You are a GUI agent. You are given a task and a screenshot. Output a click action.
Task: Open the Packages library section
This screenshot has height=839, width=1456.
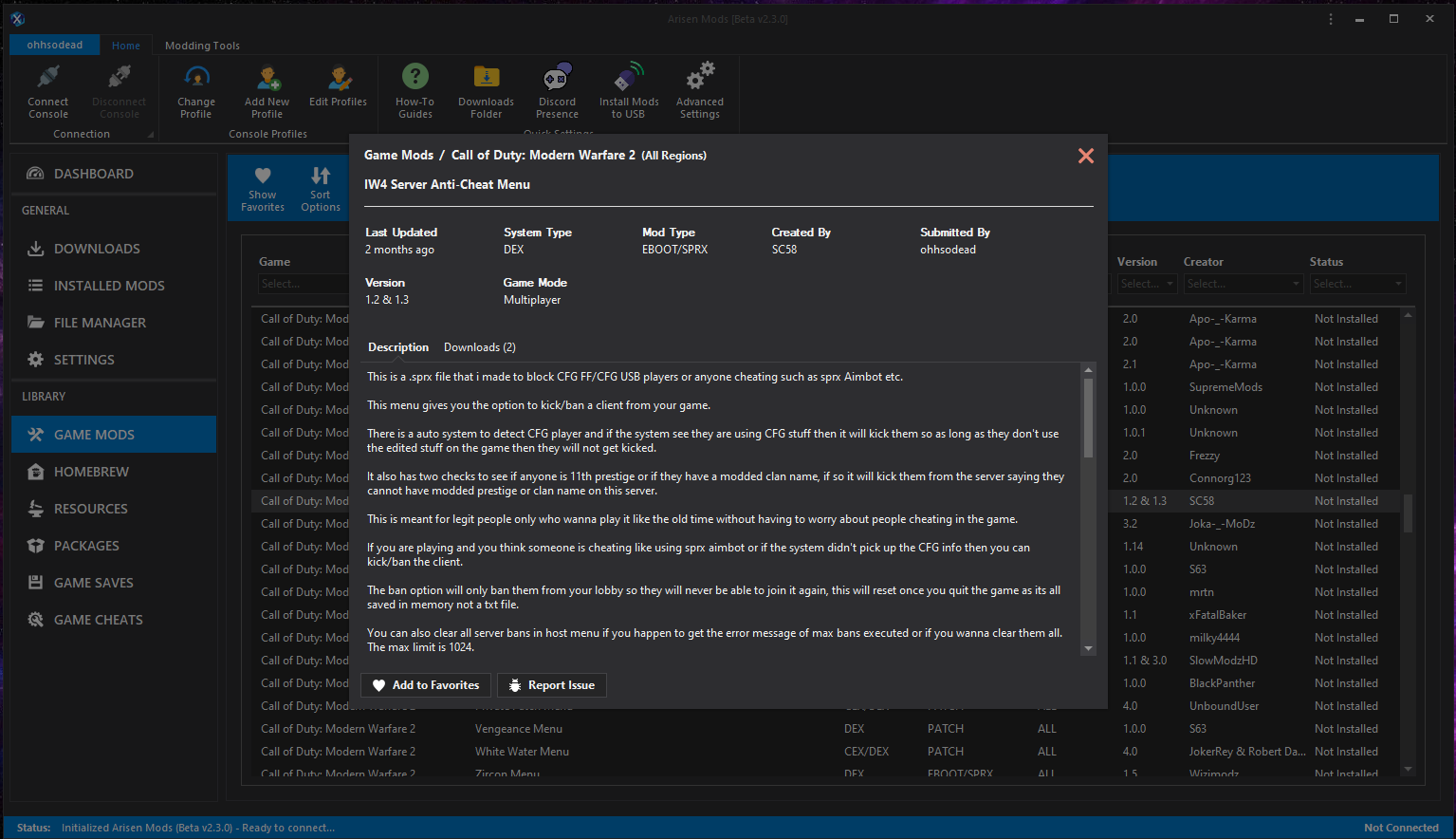[114, 546]
